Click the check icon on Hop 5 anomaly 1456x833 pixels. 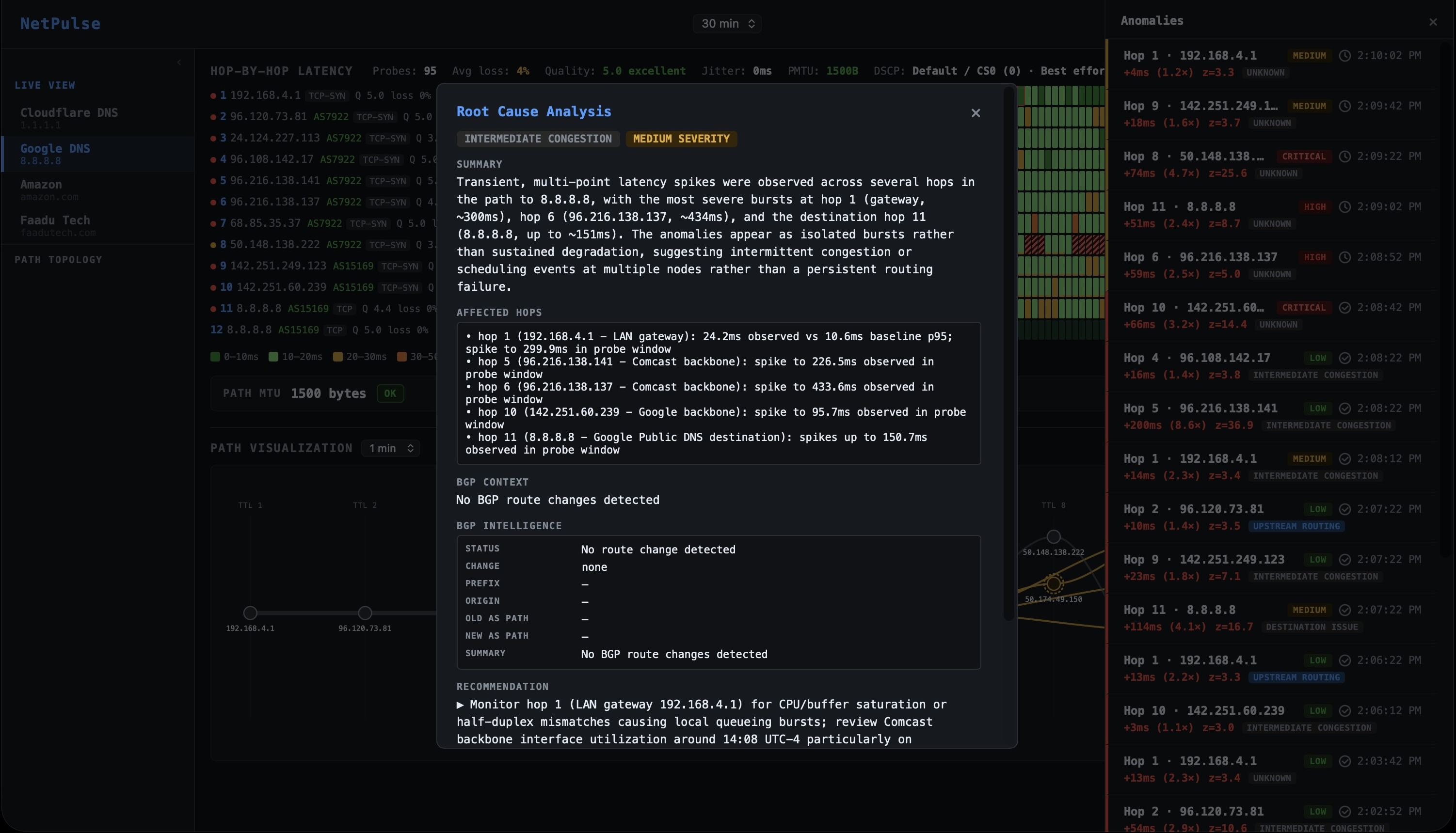pyautogui.click(x=1345, y=408)
